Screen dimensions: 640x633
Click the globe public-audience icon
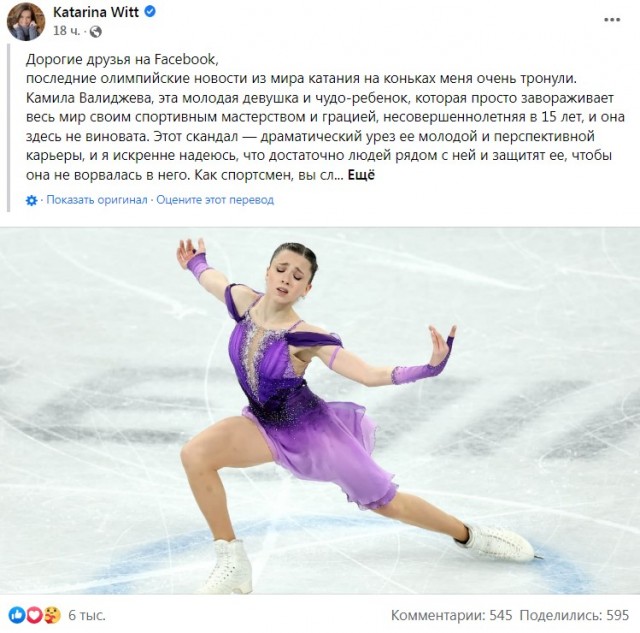[x=96, y=31]
